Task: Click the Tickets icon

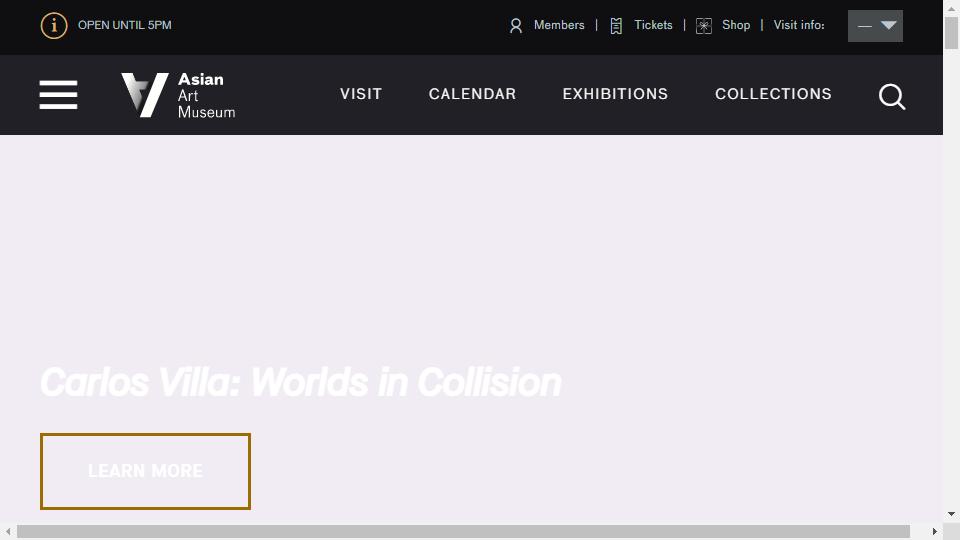Action: point(616,26)
